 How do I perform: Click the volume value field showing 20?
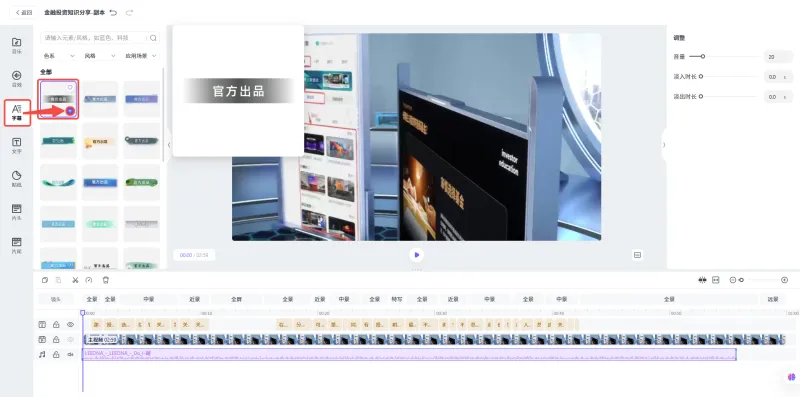779,57
